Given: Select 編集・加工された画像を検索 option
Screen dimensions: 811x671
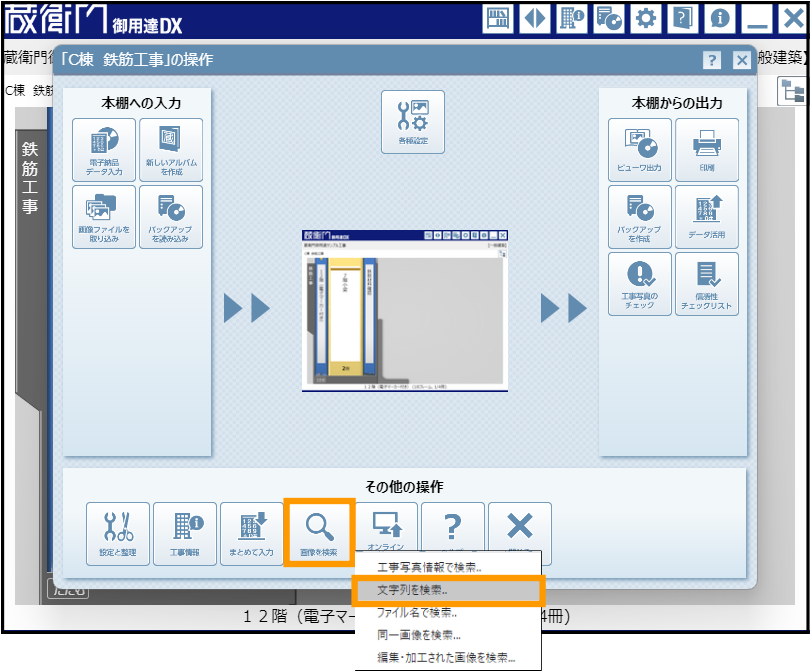Looking at the screenshot, I should coord(447,657).
